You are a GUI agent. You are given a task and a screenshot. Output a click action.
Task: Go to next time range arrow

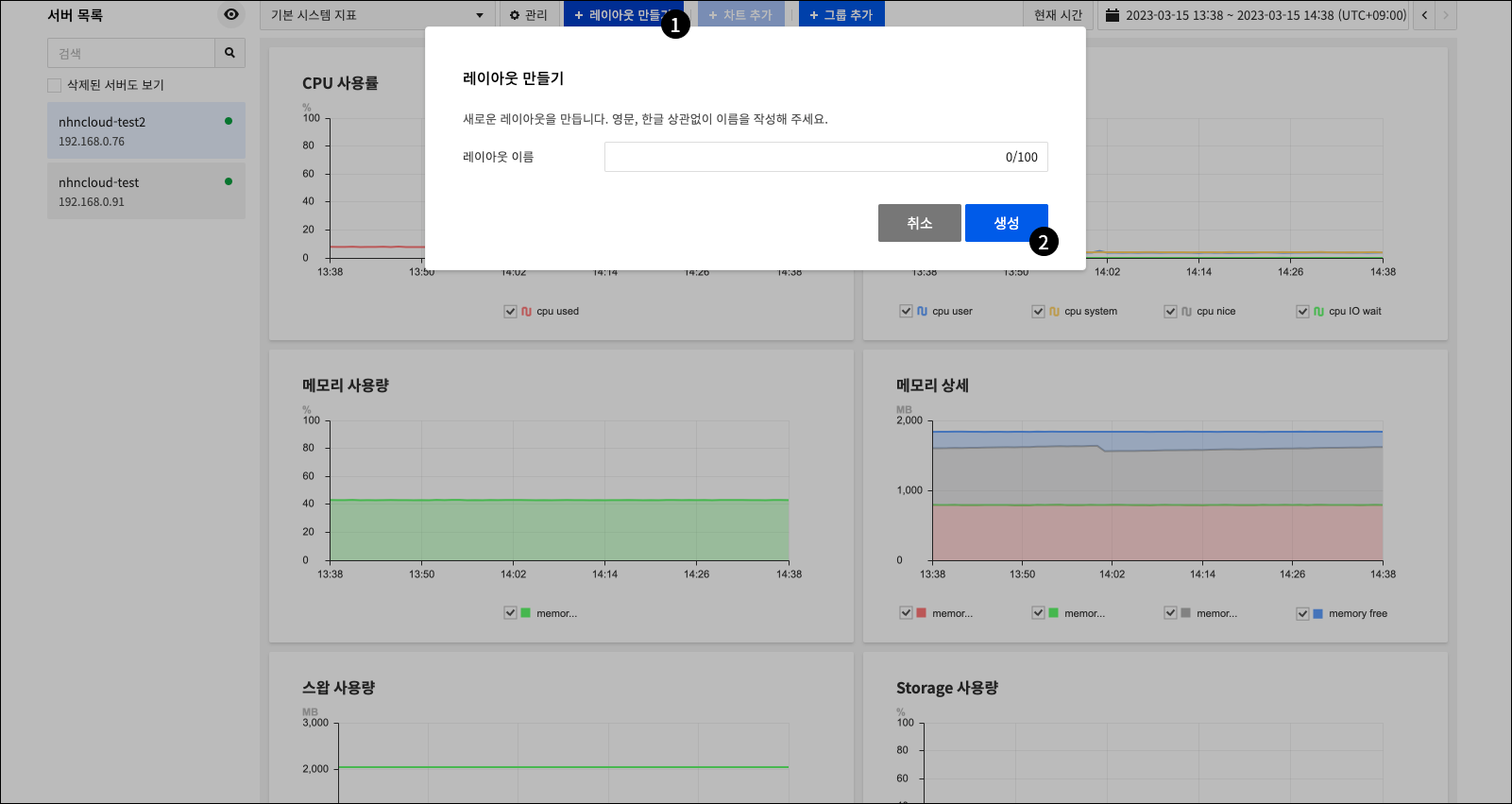coord(1446,15)
